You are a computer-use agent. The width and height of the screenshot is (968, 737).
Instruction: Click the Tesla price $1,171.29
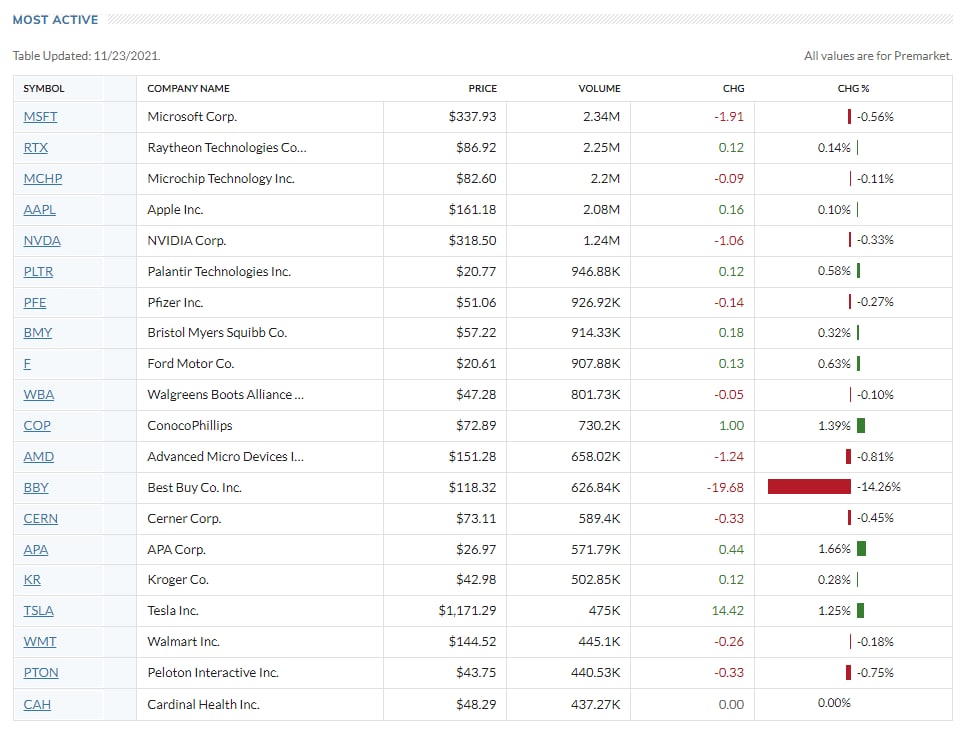[x=467, y=610]
